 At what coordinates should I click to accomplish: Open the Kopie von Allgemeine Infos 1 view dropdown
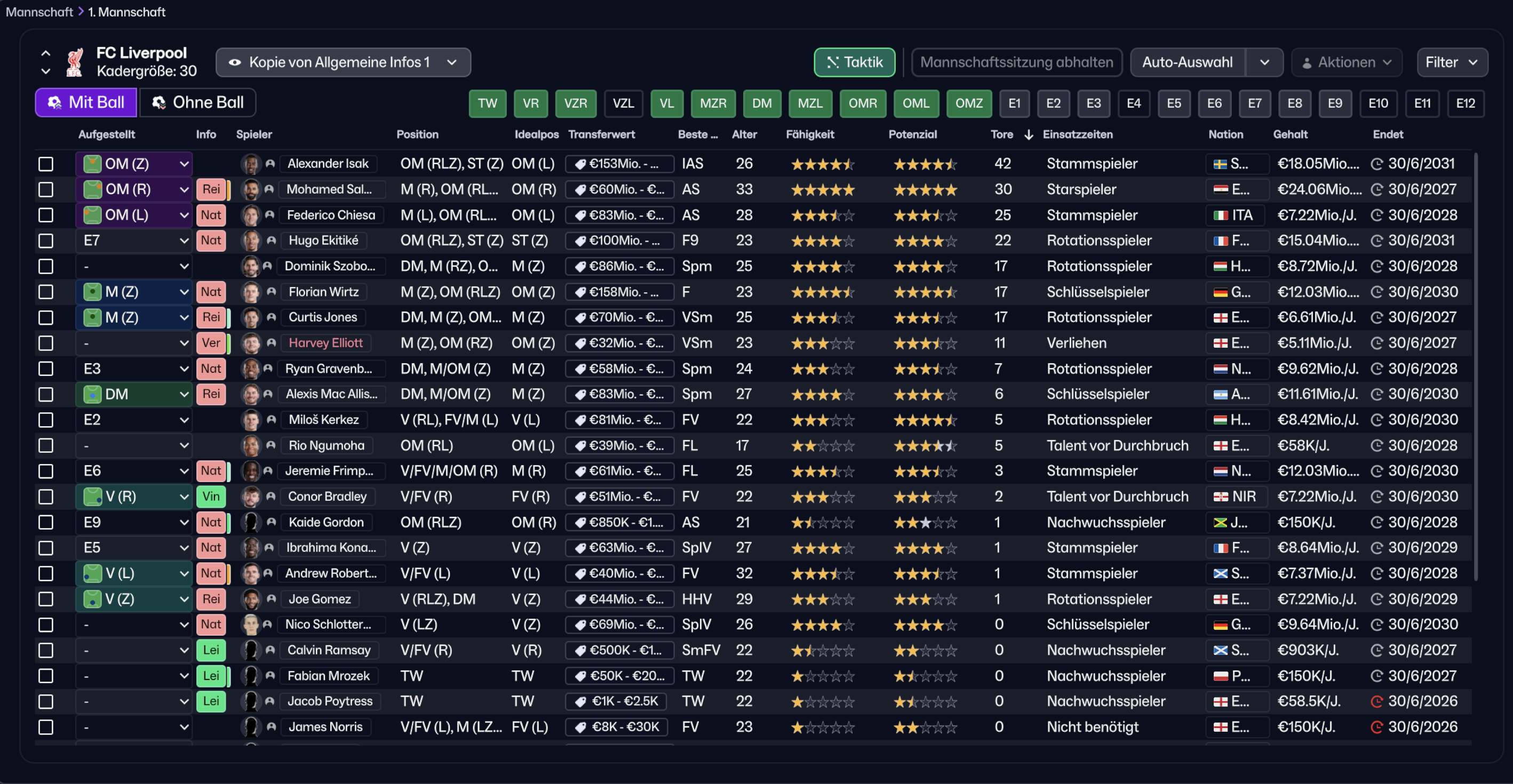pos(343,62)
